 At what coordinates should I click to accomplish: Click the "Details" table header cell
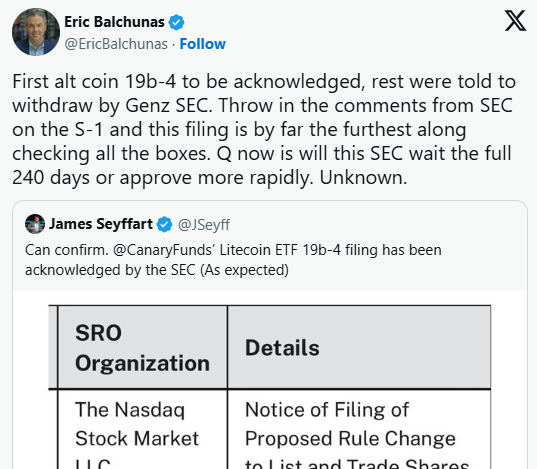(x=359, y=347)
